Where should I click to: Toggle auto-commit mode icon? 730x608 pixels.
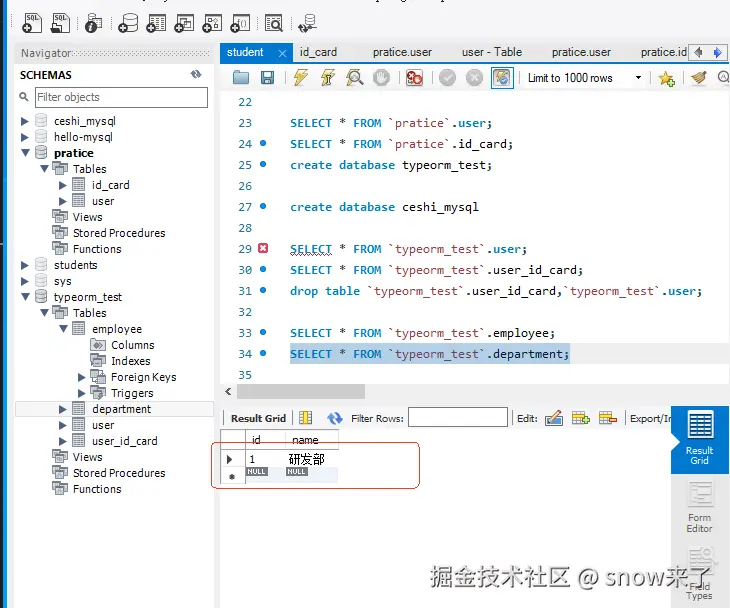(502, 78)
